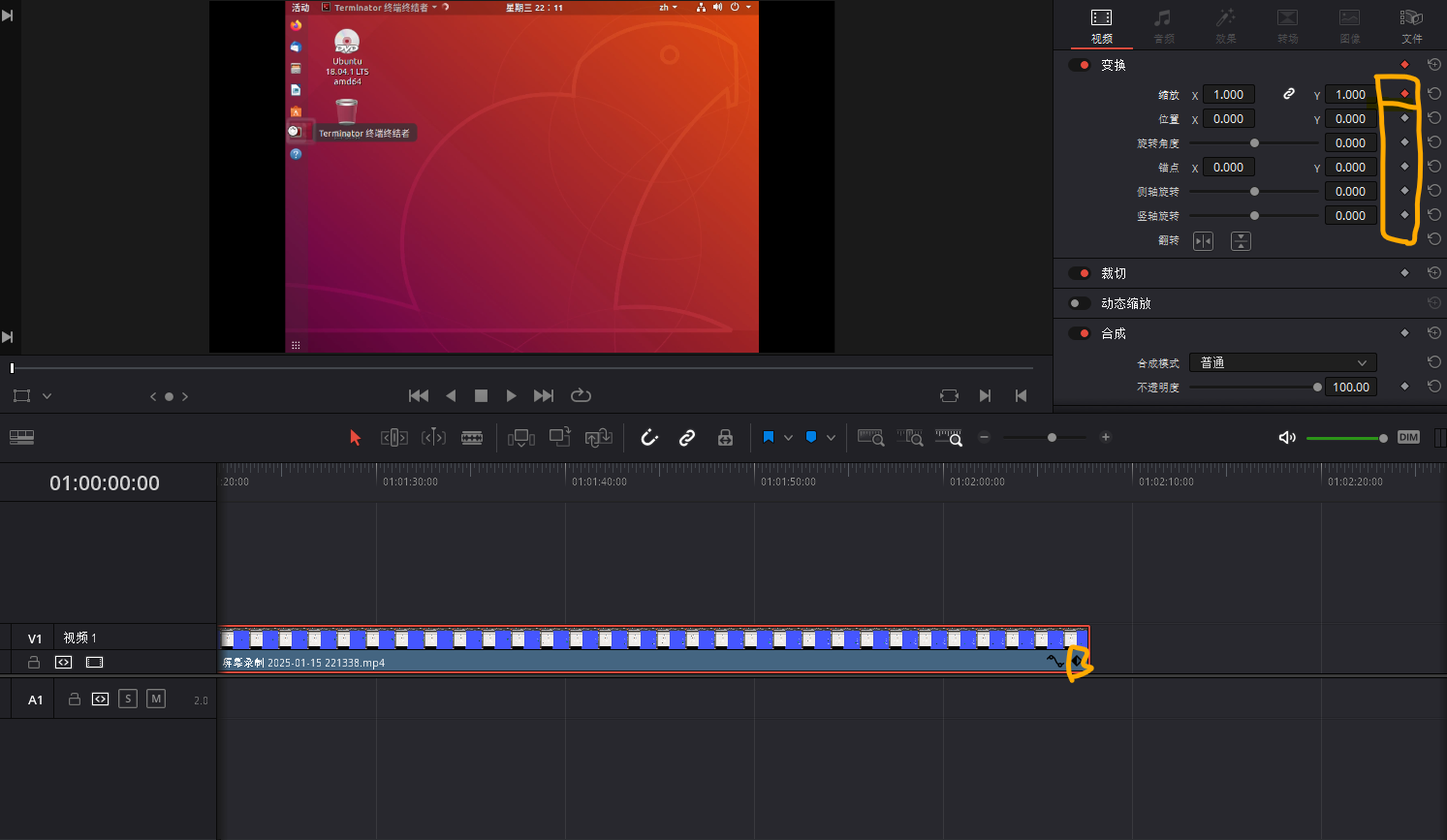Click the Detail Zoom icon

[910, 438]
